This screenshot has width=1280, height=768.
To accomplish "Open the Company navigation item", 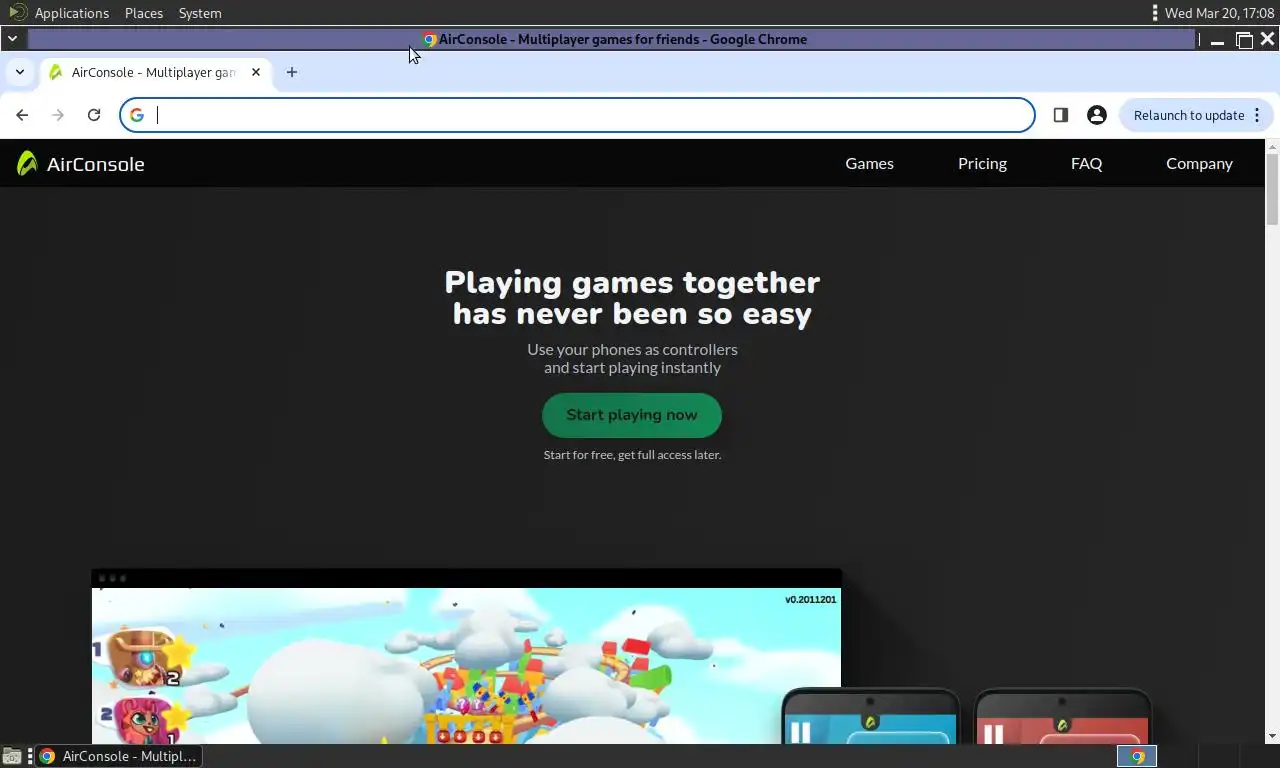I will pyautogui.click(x=1199, y=163).
